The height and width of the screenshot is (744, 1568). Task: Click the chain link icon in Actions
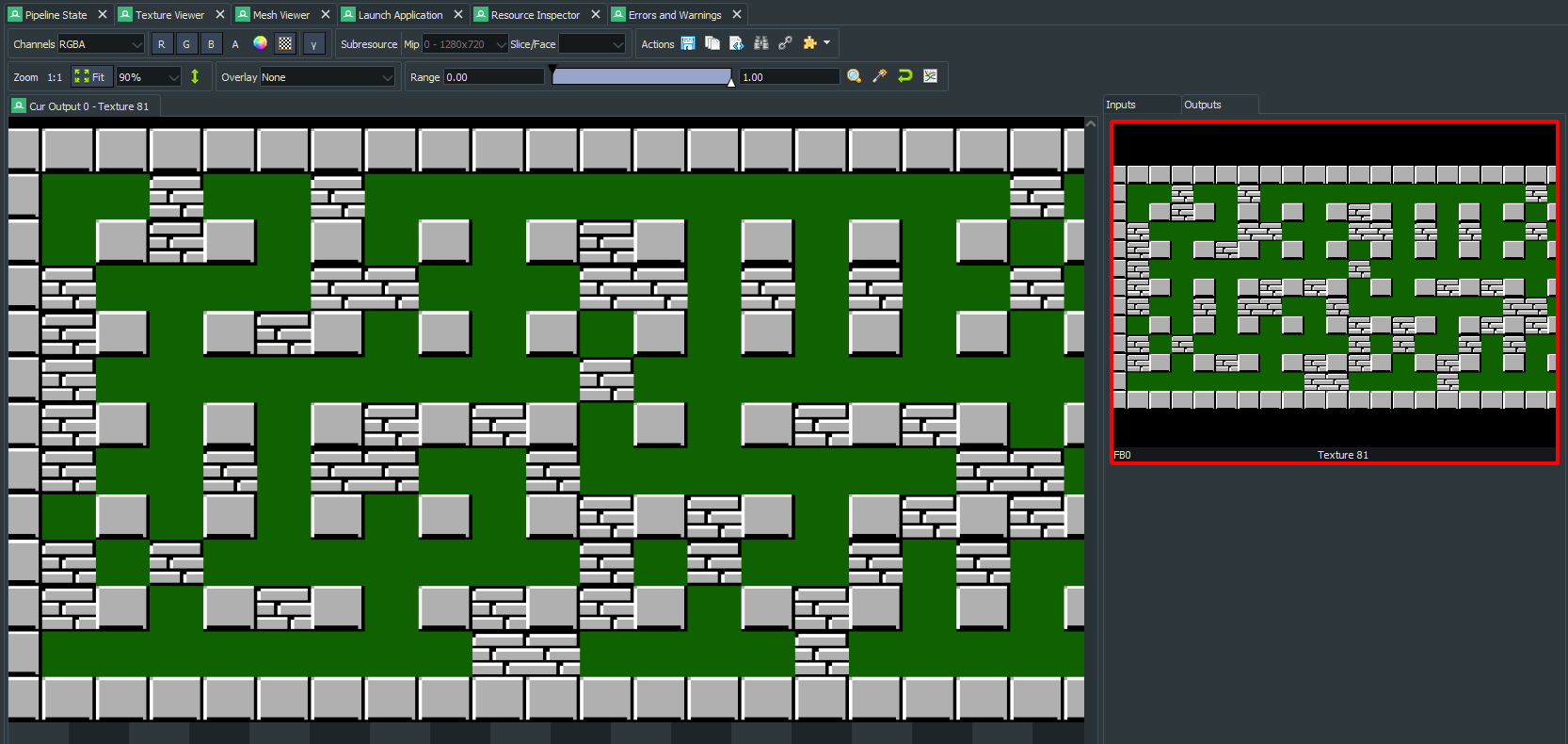coord(785,43)
